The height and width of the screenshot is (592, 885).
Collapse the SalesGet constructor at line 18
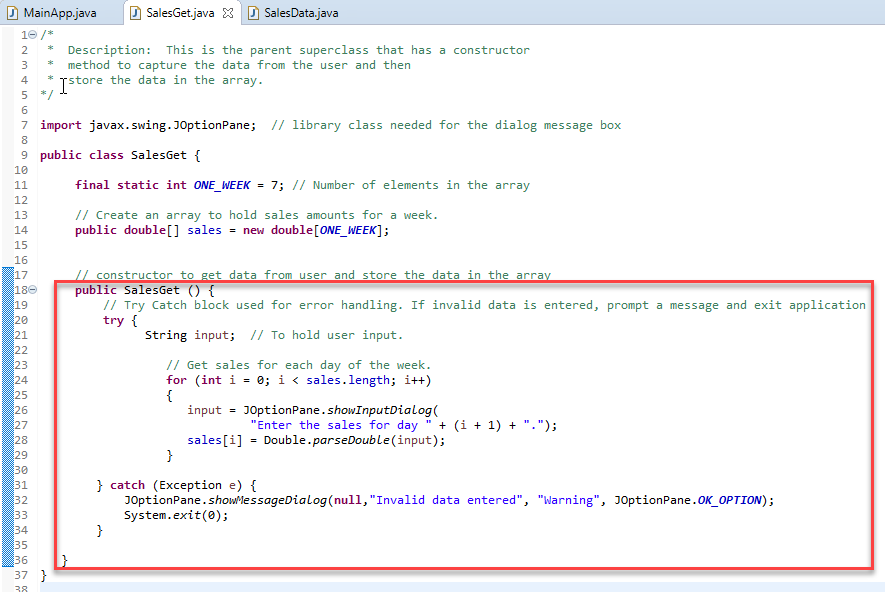point(31,289)
